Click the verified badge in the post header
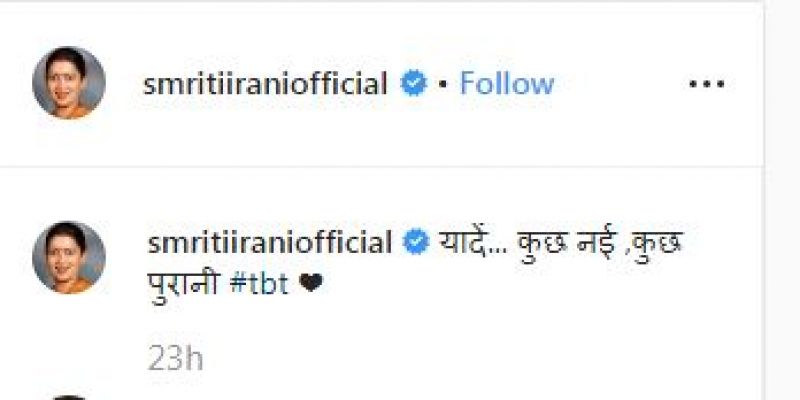Image resolution: width=800 pixels, height=400 pixels. [x=412, y=84]
